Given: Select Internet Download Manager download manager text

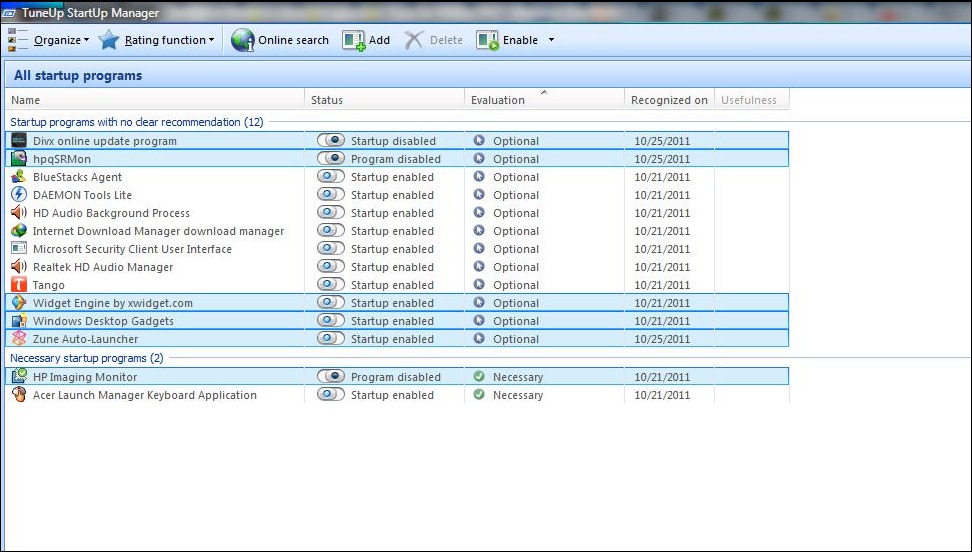Looking at the screenshot, I should pos(159,231).
